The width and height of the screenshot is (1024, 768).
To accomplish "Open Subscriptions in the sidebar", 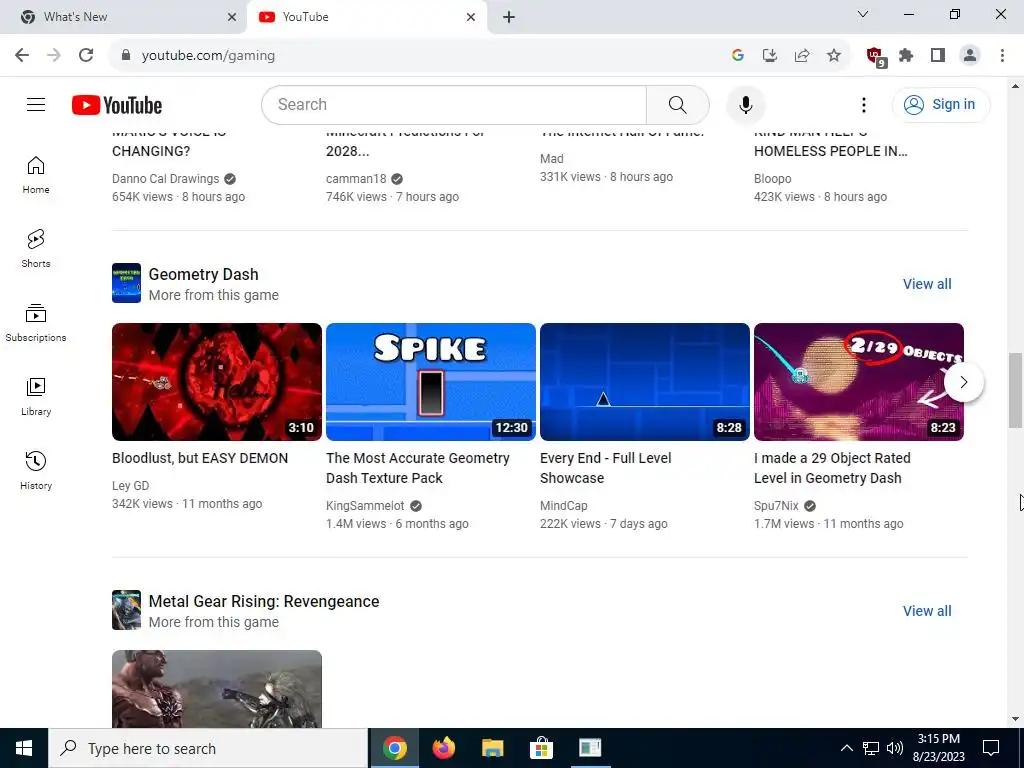I will pyautogui.click(x=36, y=323).
